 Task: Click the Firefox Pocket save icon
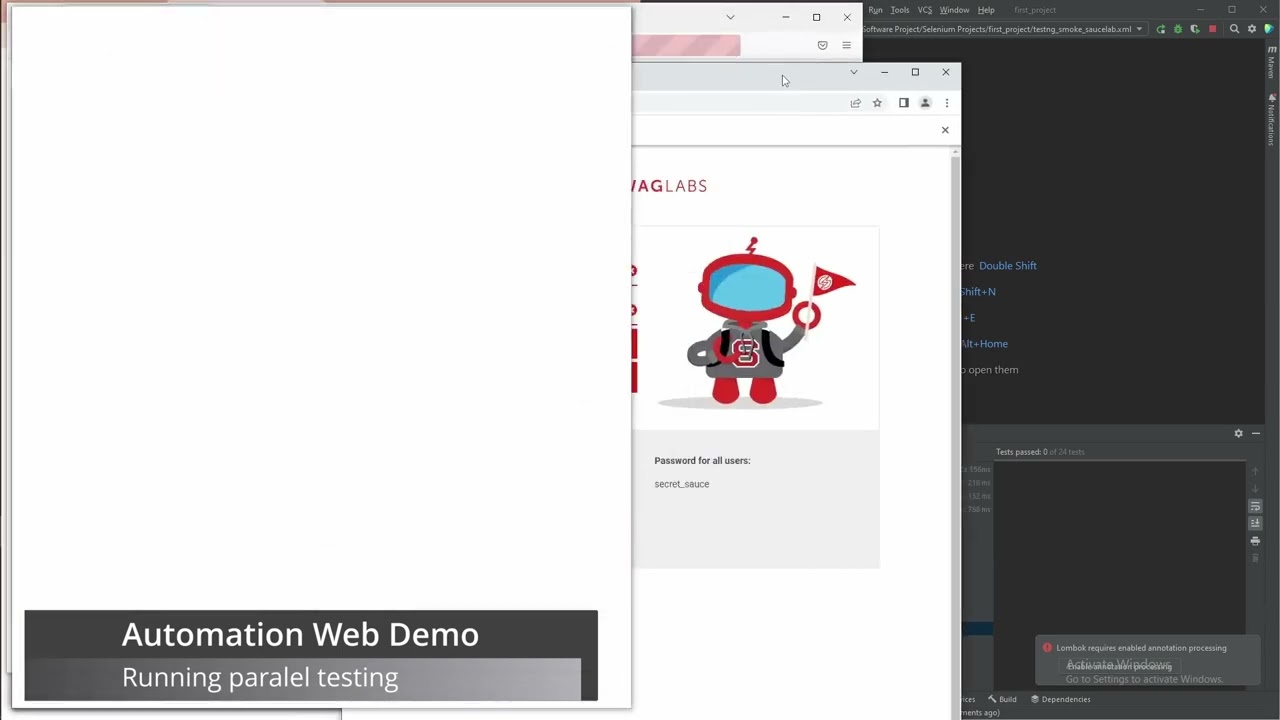[x=822, y=45]
